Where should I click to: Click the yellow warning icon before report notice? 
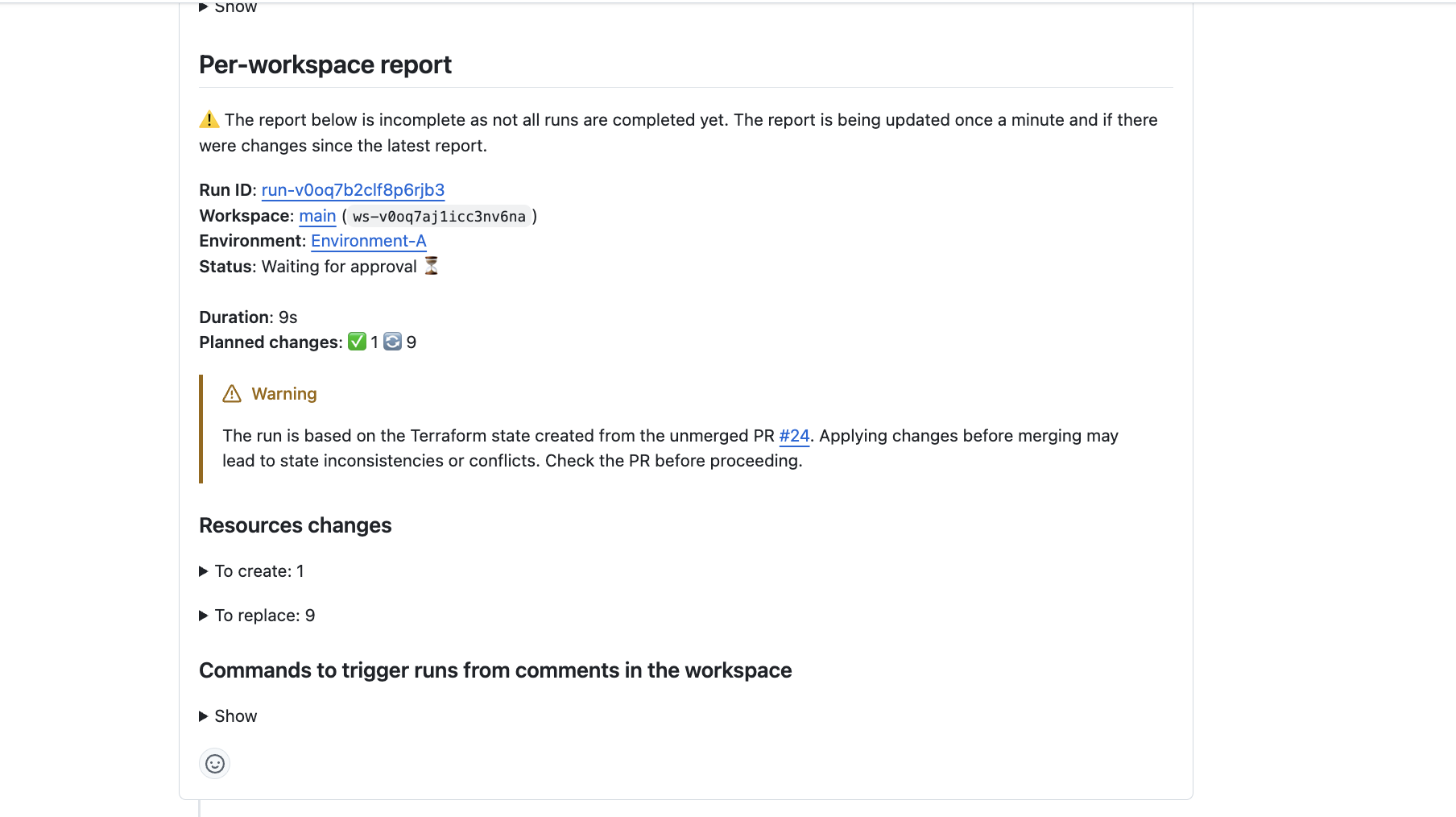pos(209,120)
